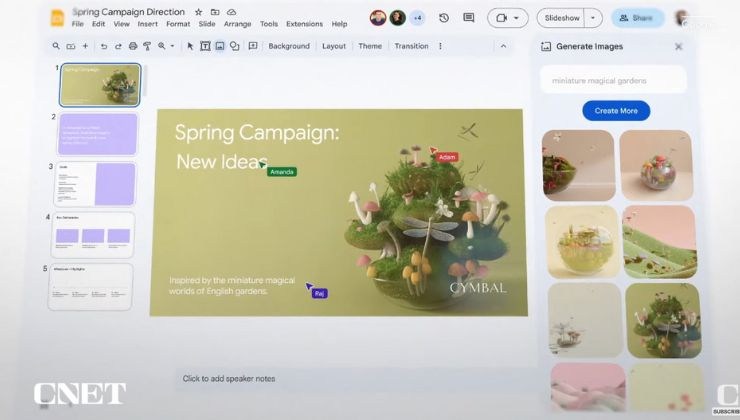Viewport: 740px width, 420px height.
Task: Select slide 2 thumbnail with purple background
Action: coord(97,134)
